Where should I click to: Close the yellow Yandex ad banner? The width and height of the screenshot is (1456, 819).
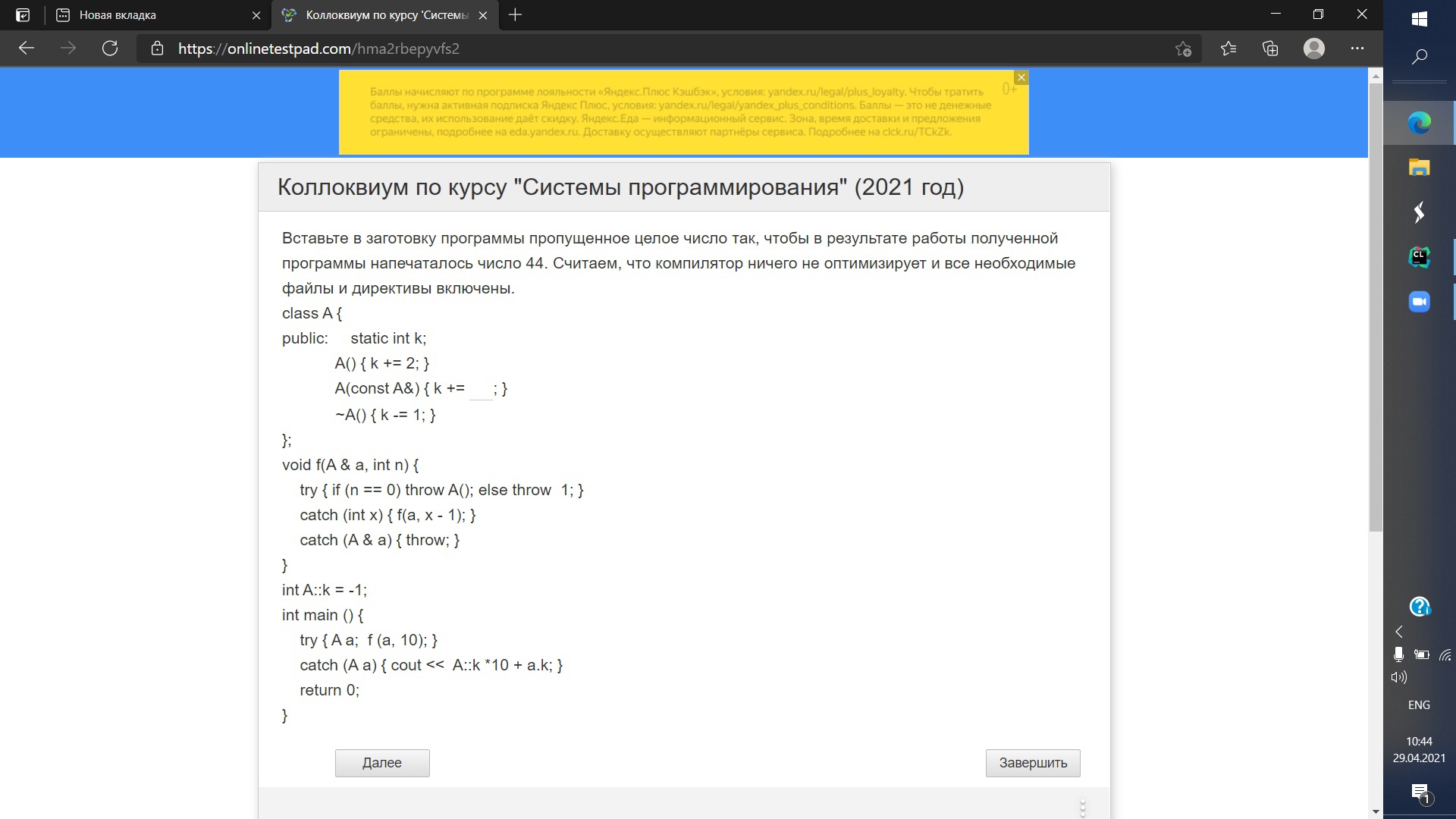coord(1021,77)
